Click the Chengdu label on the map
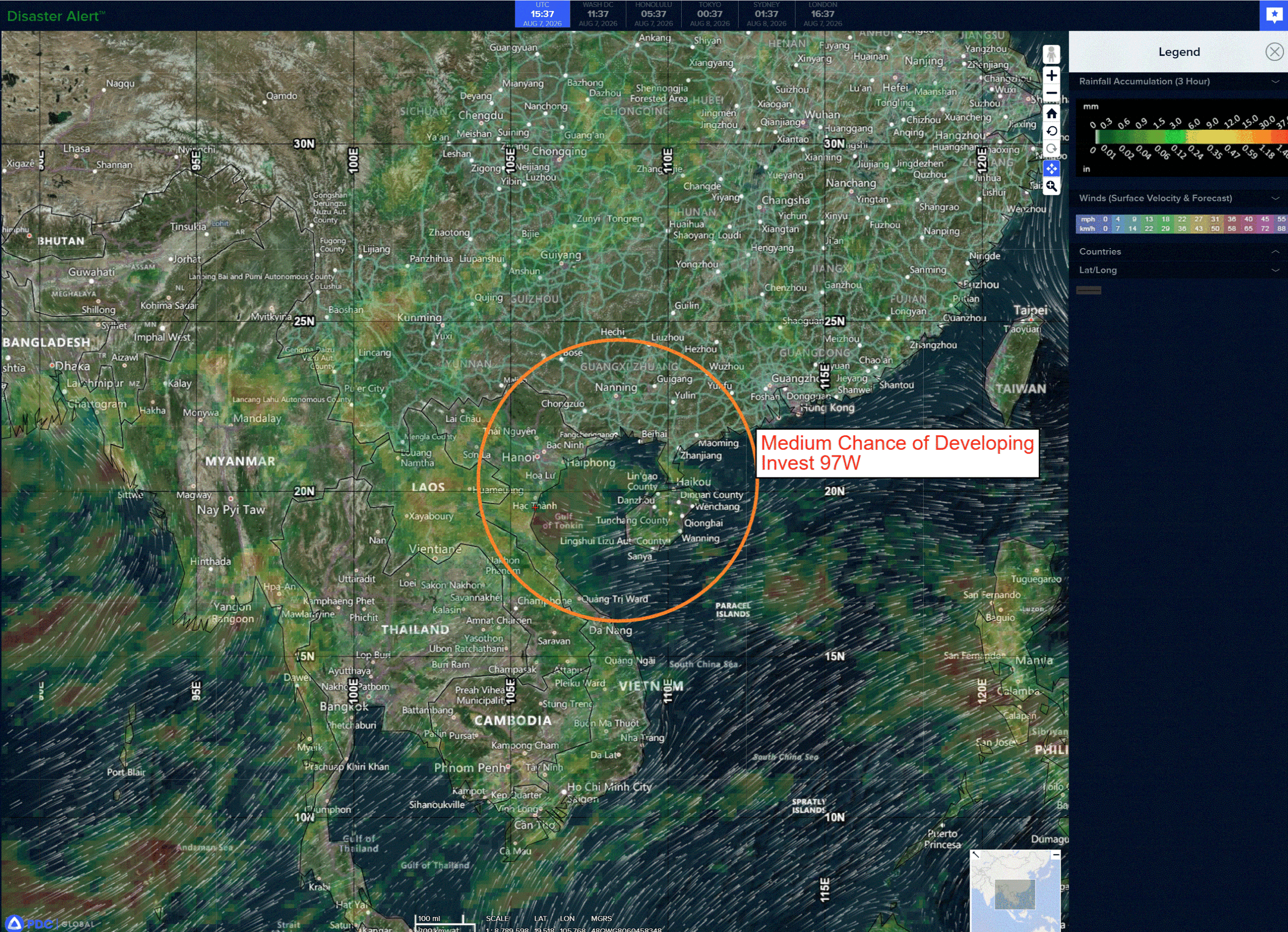This screenshot has height=932, width=1288. point(480,115)
